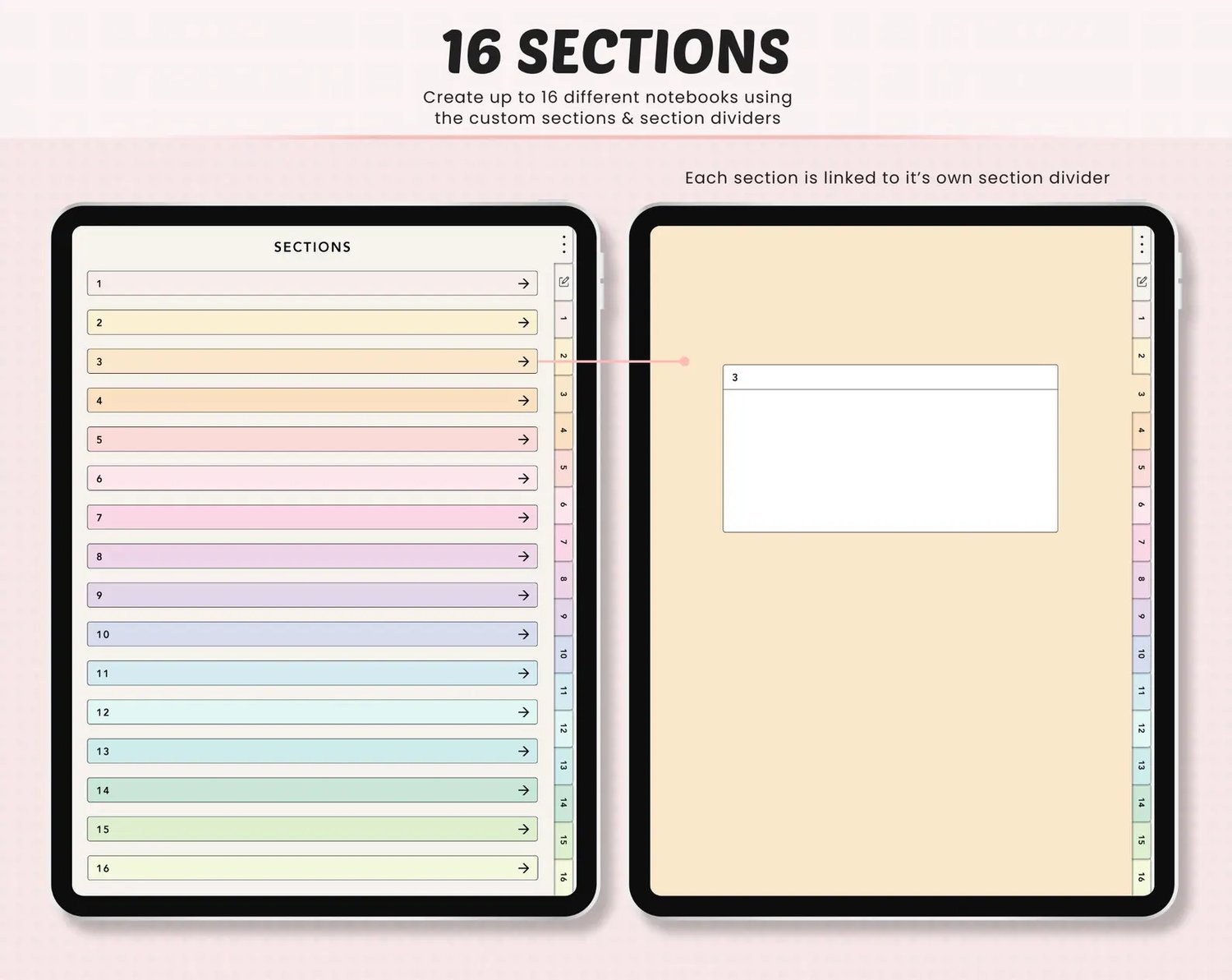Select side tab 10 on right tablet
This screenshot has height=980, width=1232.
pyautogui.click(x=1142, y=655)
